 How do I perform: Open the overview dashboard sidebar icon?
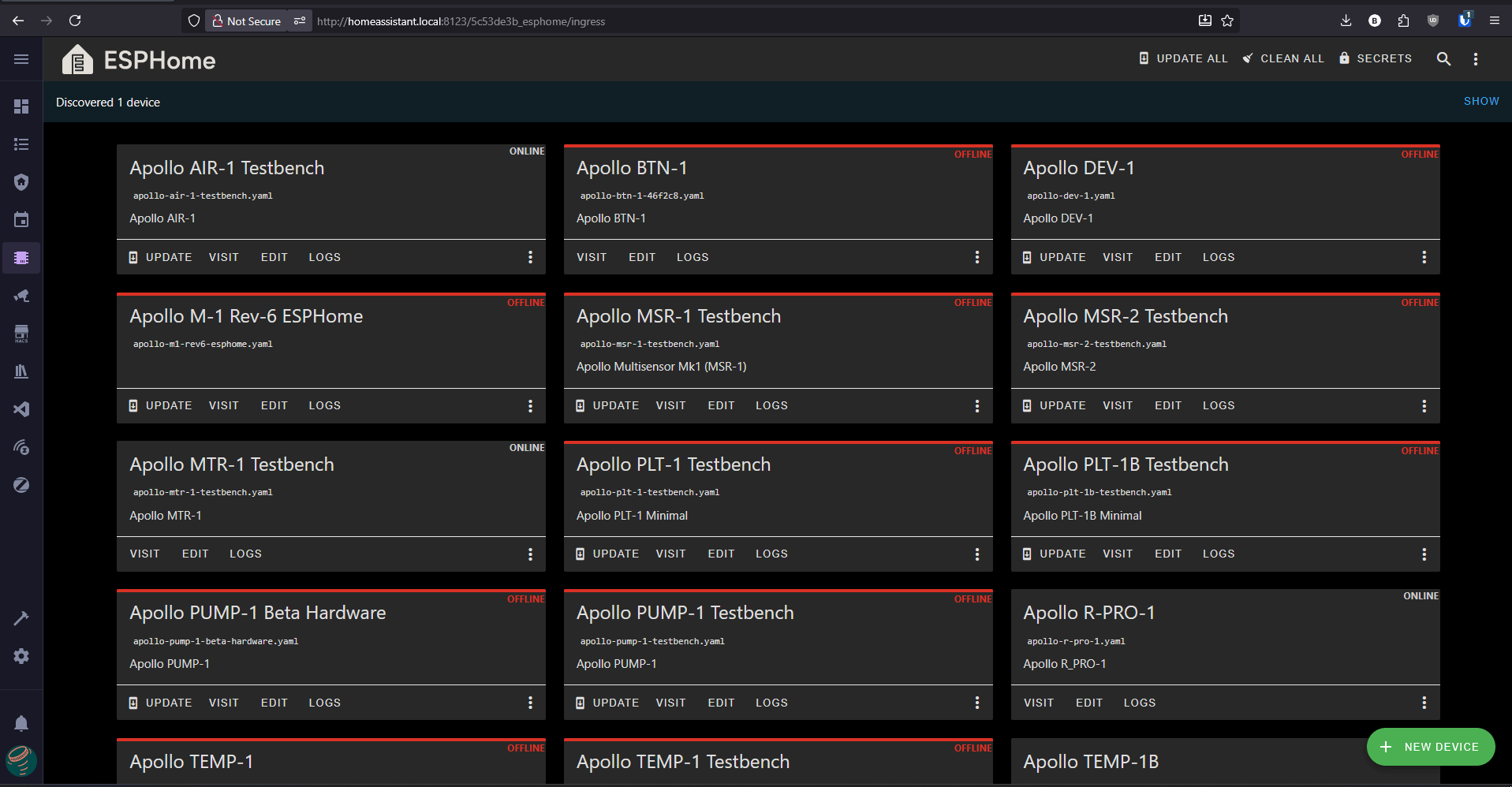pyautogui.click(x=21, y=106)
